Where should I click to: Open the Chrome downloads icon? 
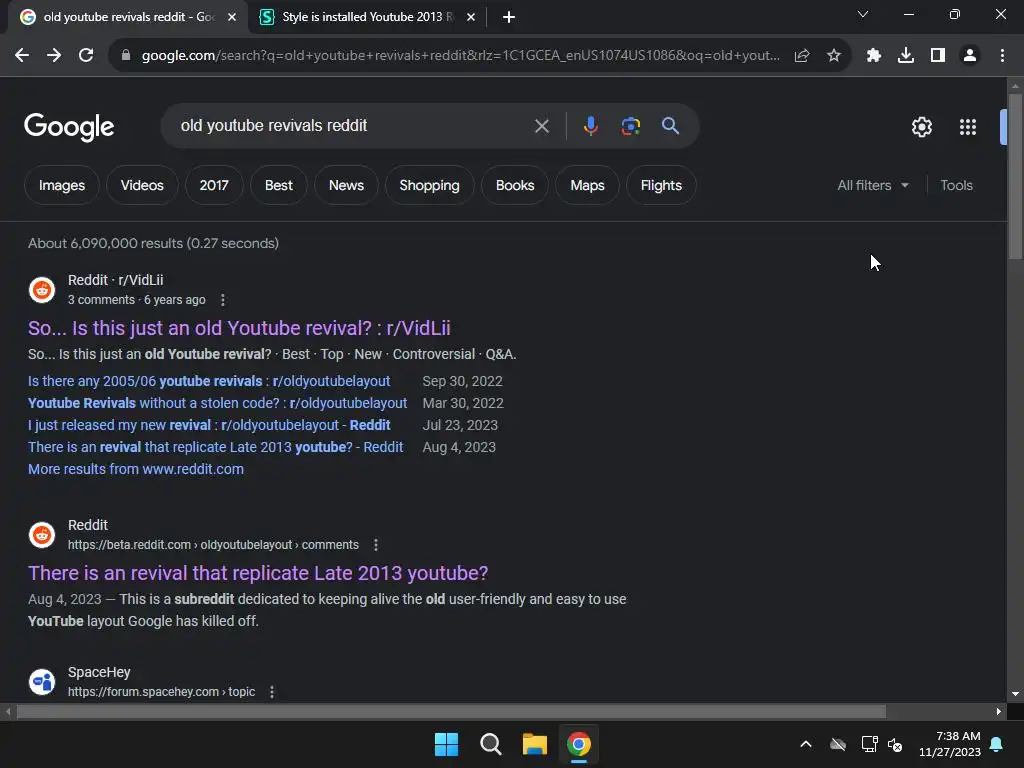[x=906, y=56]
